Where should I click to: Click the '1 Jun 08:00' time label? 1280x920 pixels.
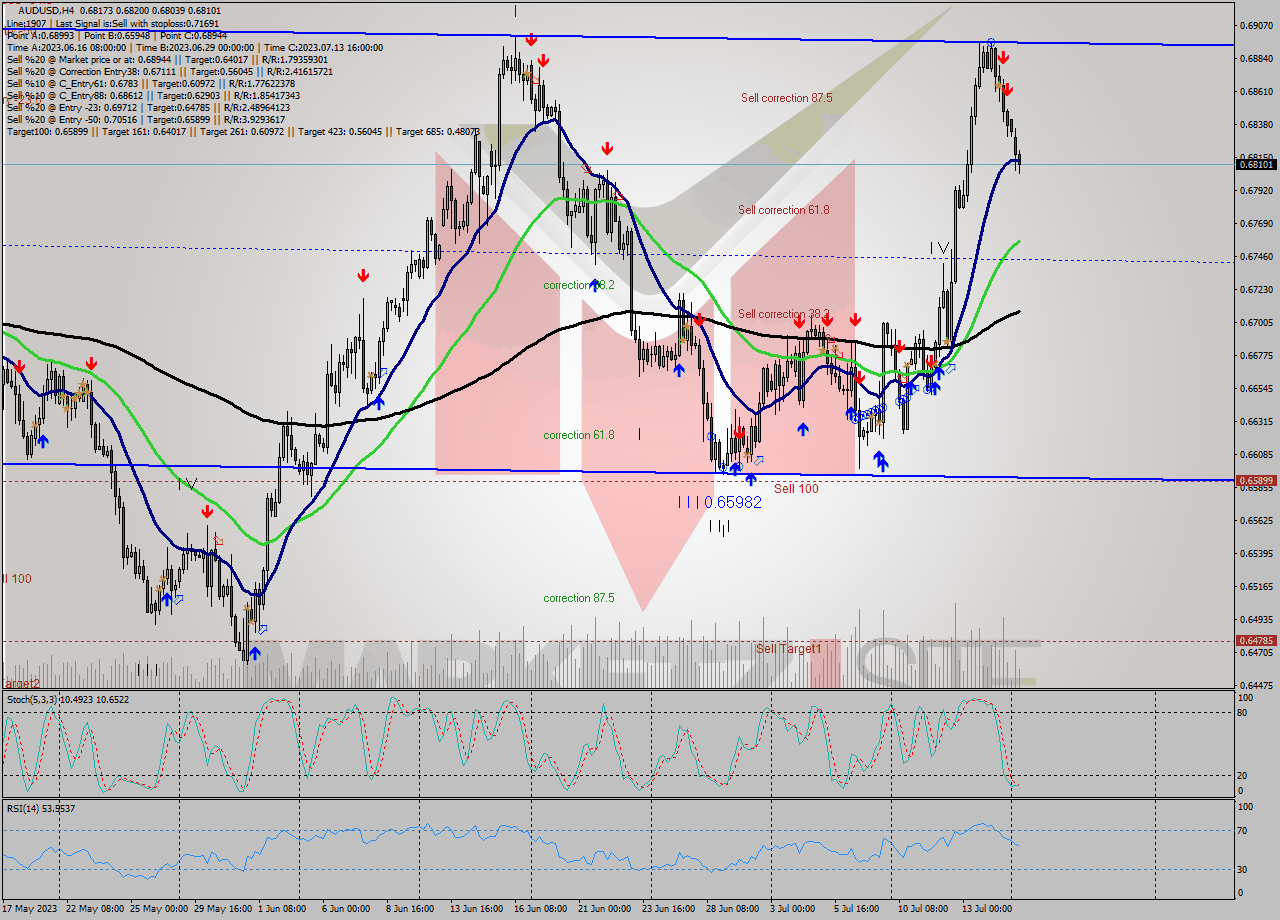click(281, 908)
